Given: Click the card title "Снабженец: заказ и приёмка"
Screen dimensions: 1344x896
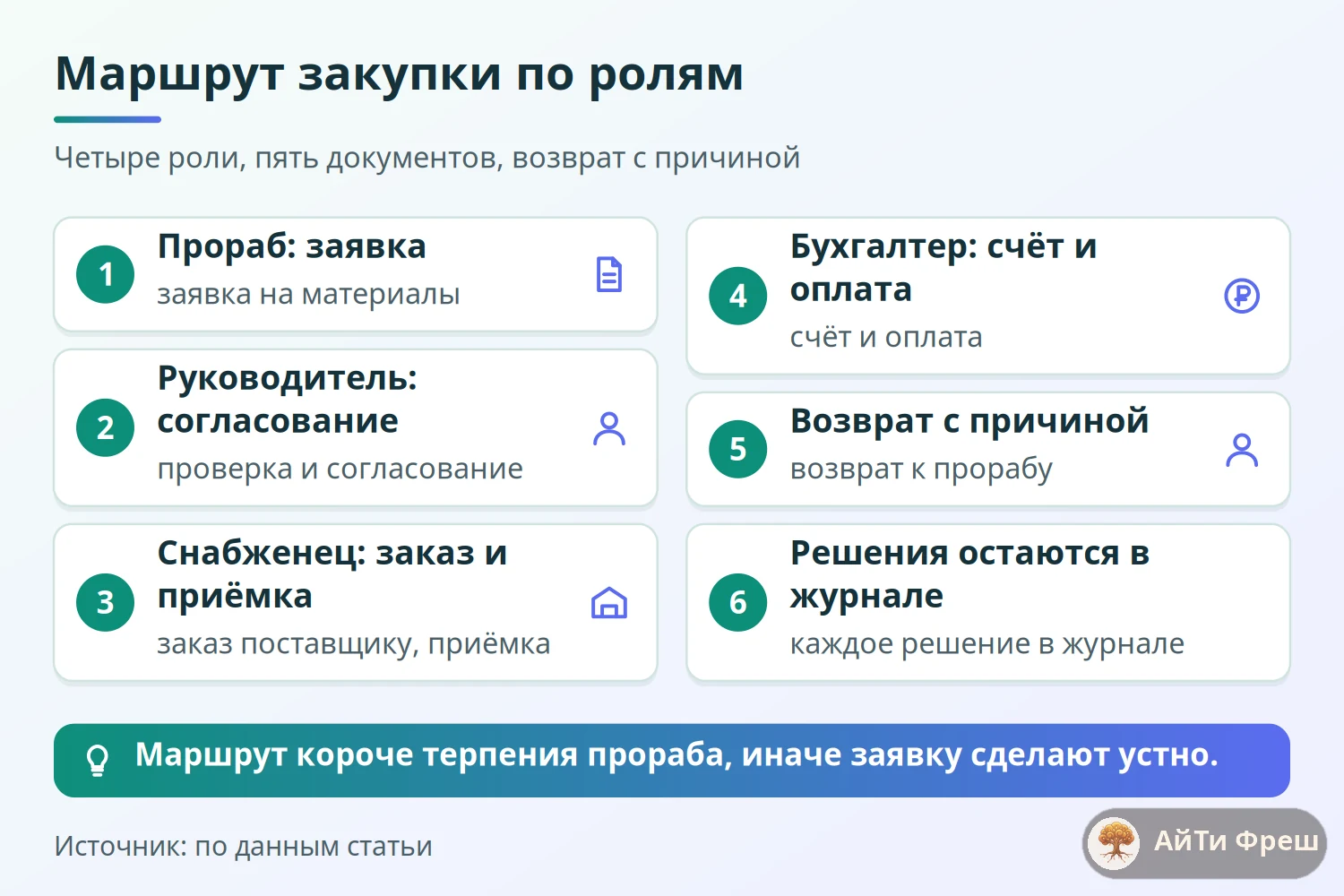Looking at the screenshot, I should (332, 574).
